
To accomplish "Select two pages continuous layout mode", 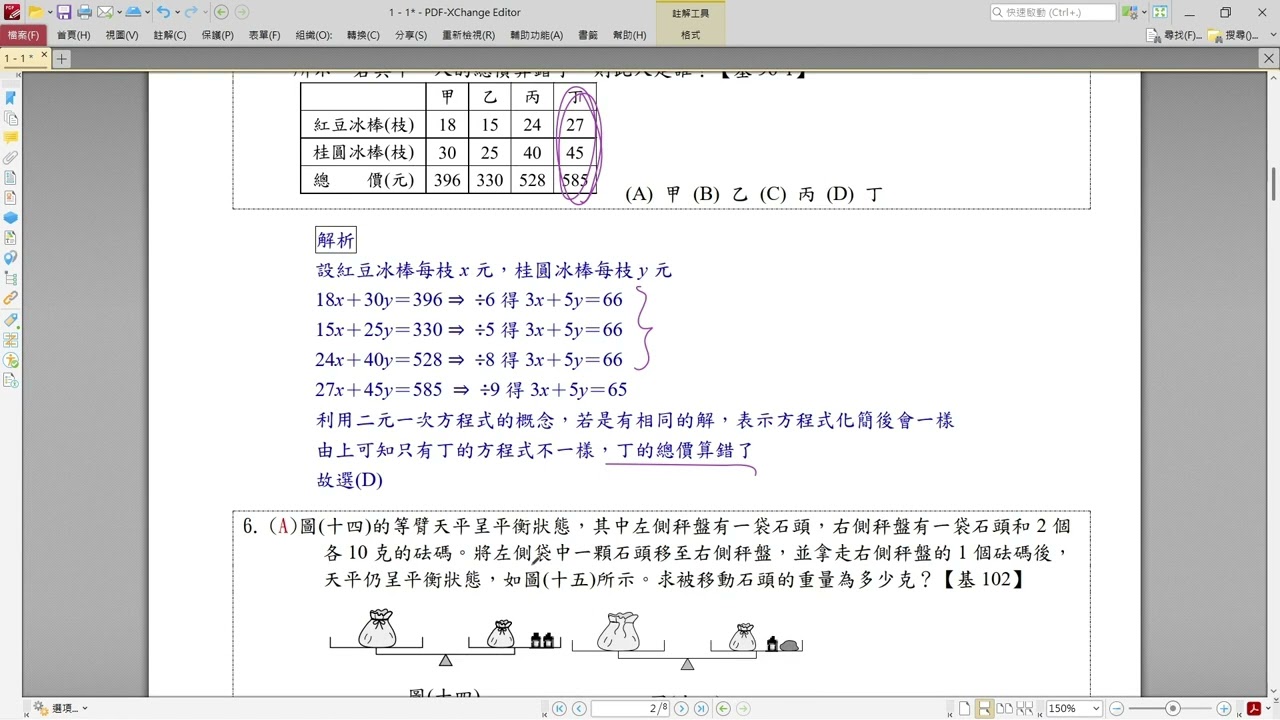I will 1024,708.
